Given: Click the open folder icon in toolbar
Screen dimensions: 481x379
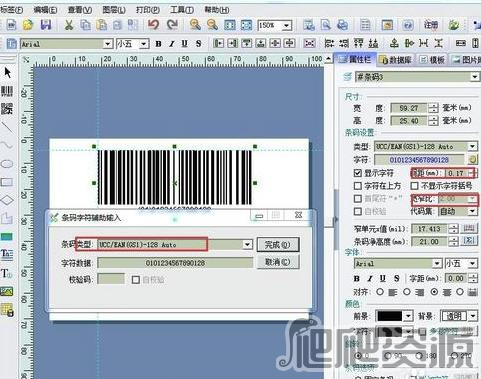Looking at the screenshot, I should [x=28, y=25].
